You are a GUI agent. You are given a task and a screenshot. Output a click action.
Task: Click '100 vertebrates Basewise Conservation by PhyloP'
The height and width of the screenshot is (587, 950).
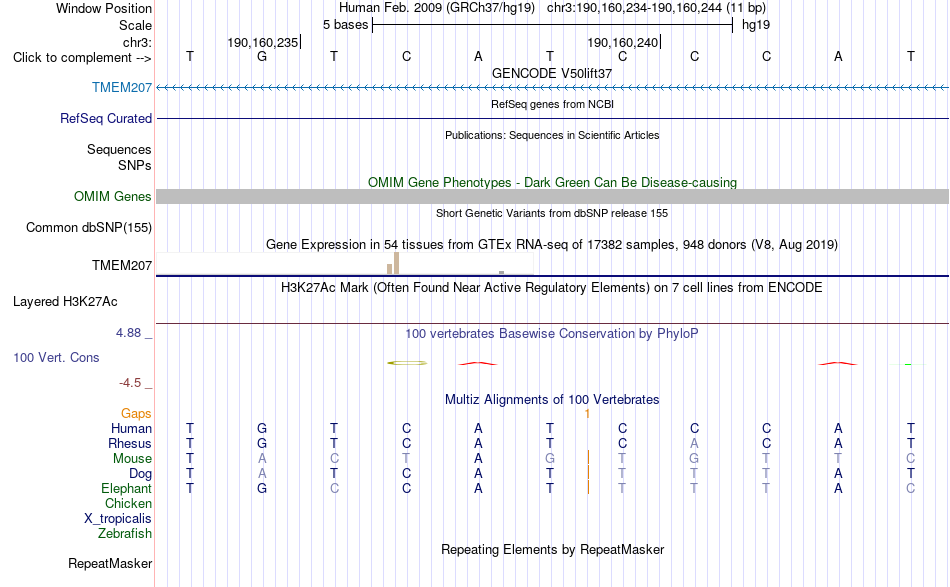[552, 333]
